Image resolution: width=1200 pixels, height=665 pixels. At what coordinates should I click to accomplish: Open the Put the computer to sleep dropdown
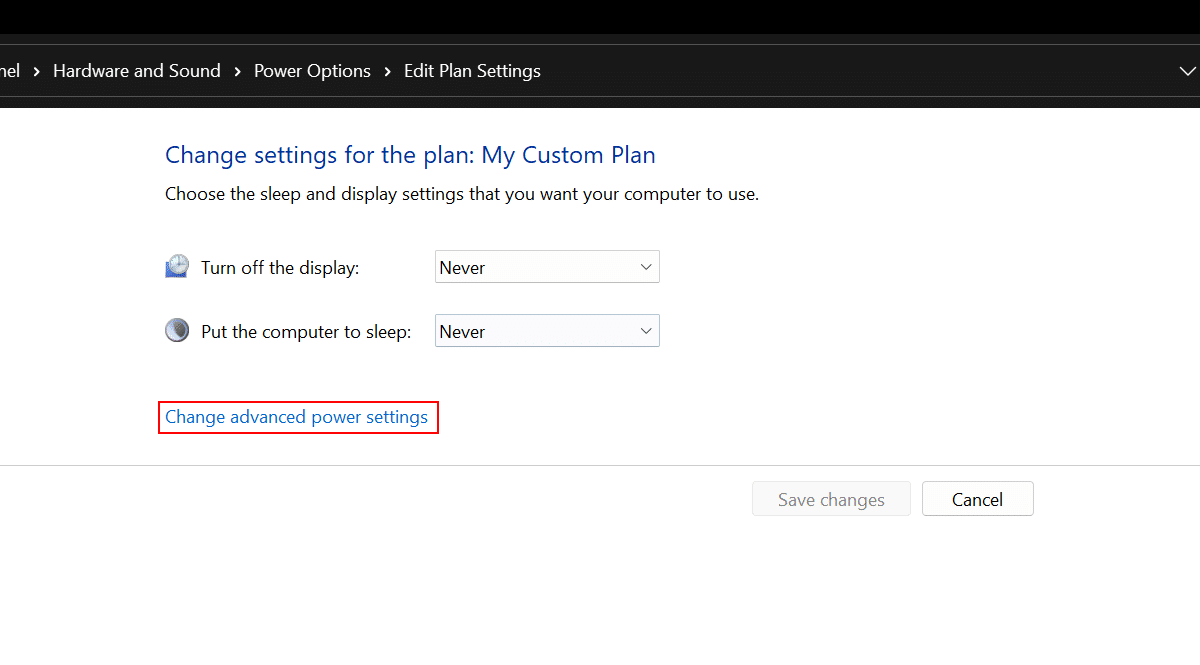pos(547,331)
